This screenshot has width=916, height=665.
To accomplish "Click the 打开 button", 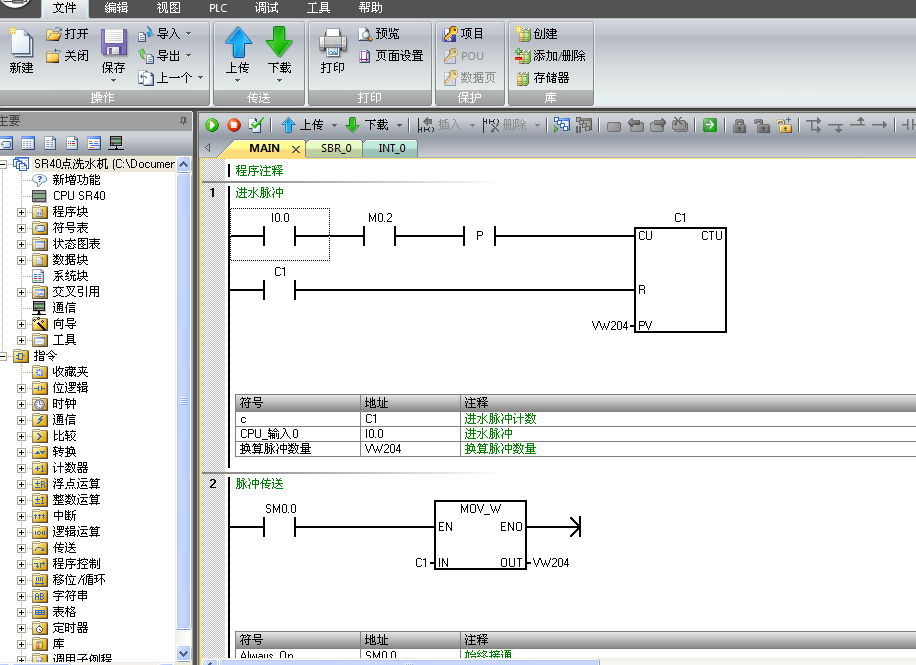I will tap(67, 34).
